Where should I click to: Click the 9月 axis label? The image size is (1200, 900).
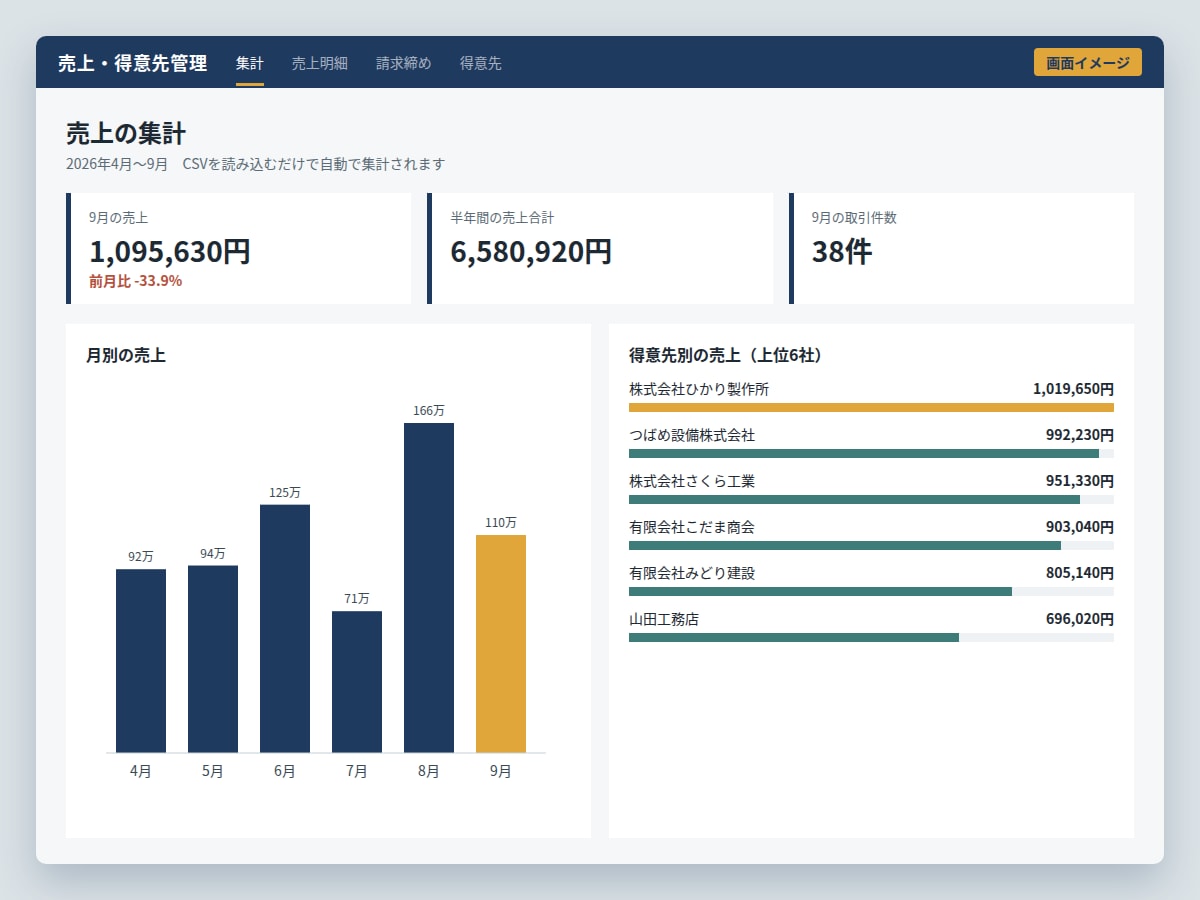tap(501, 771)
